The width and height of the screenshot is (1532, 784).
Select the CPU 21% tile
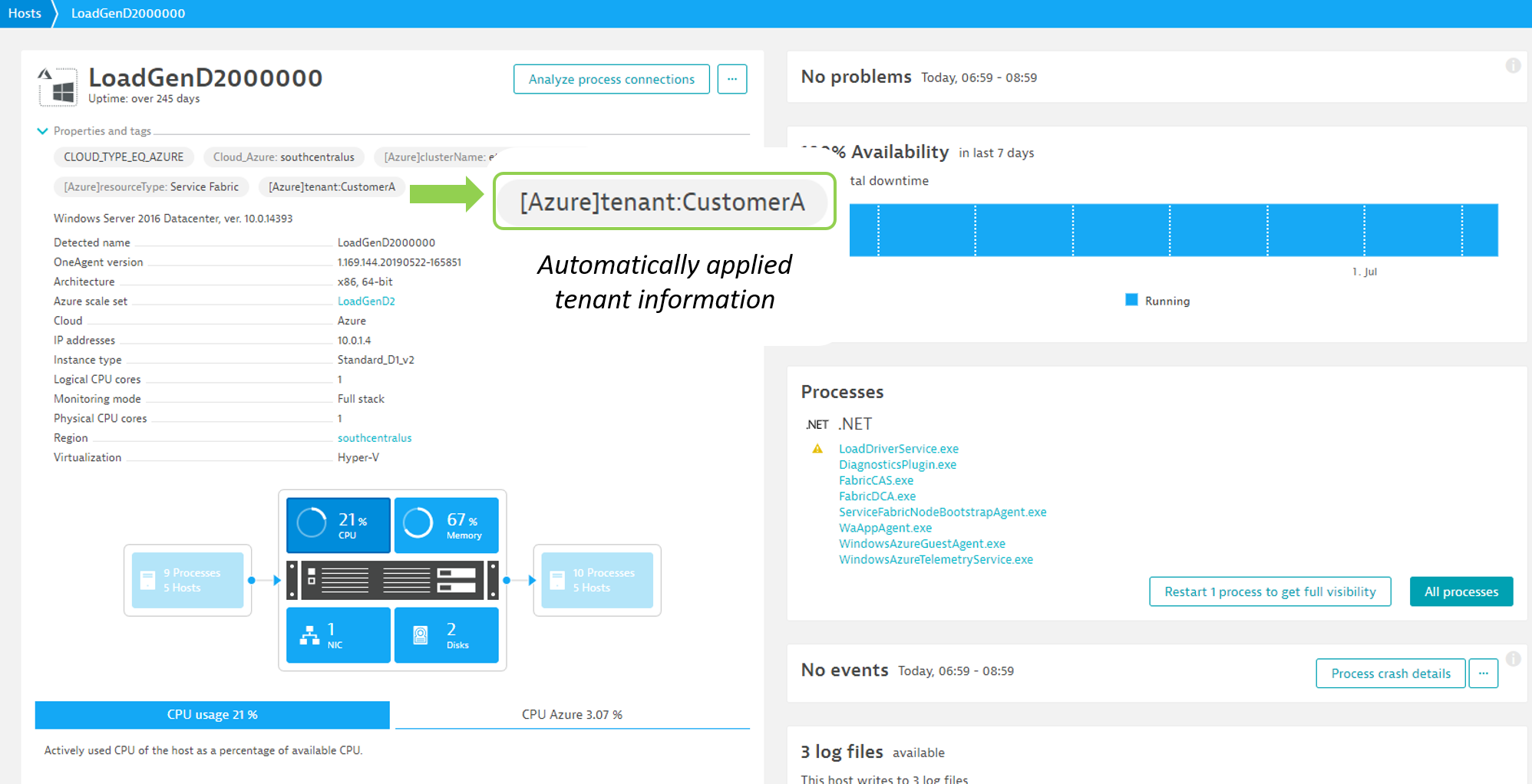(338, 525)
